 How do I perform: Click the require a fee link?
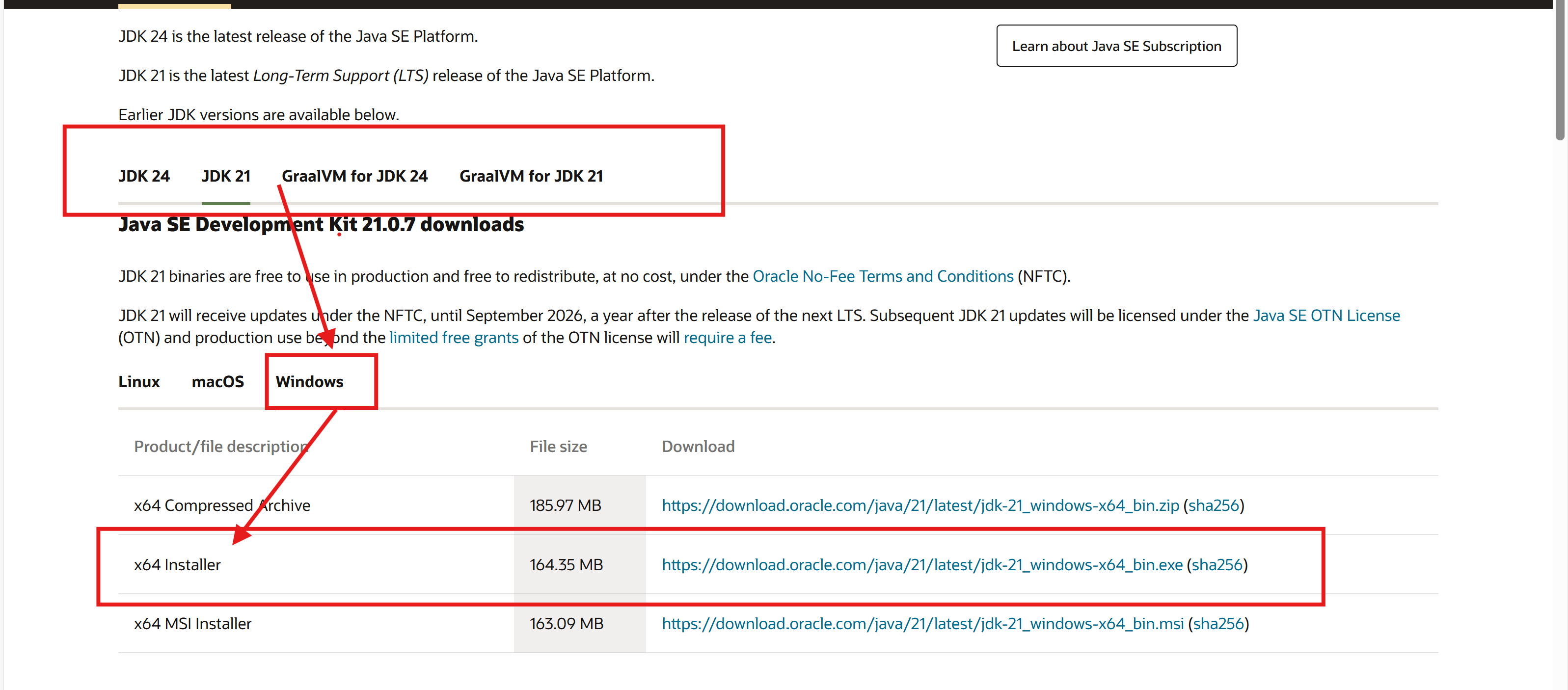pos(728,338)
